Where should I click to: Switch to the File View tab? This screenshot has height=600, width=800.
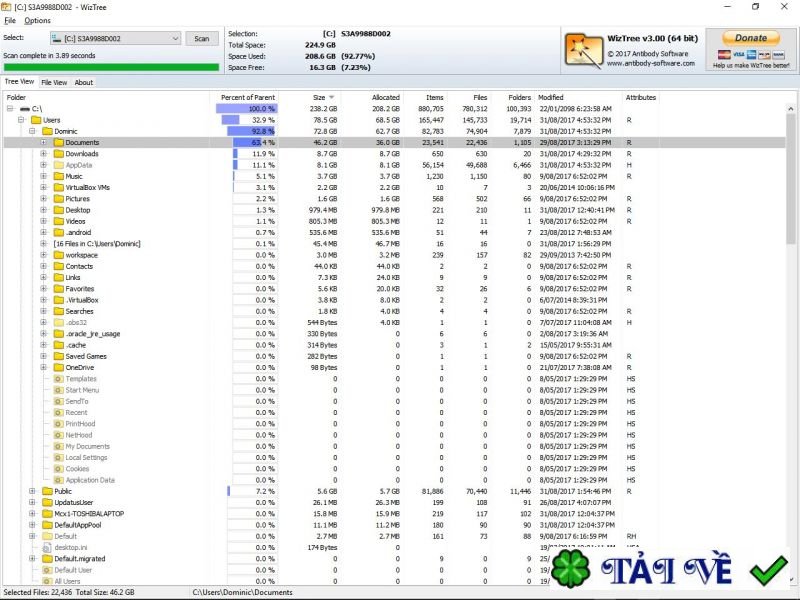pyautogui.click(x=54, y=82)
